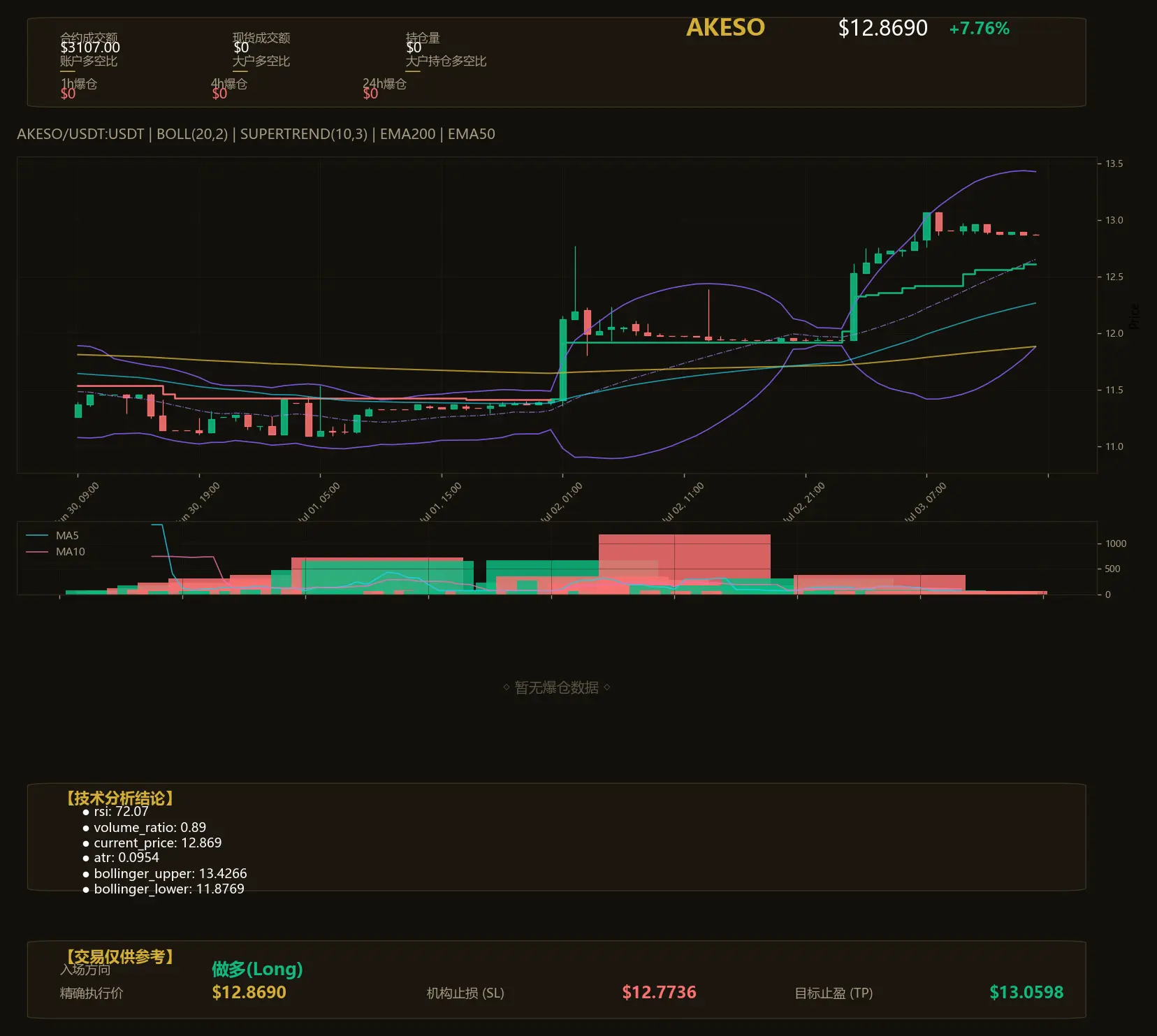Click the 大户持仓多空比 label

pos(446,61)
